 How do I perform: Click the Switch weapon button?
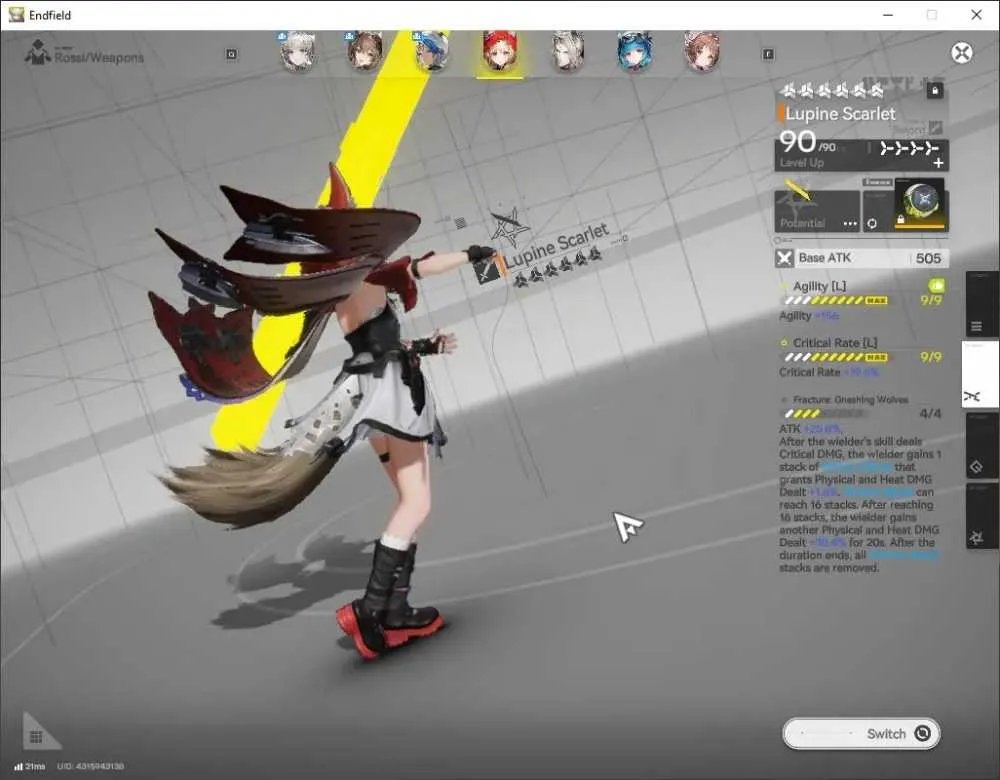click(x=861, y=733)
